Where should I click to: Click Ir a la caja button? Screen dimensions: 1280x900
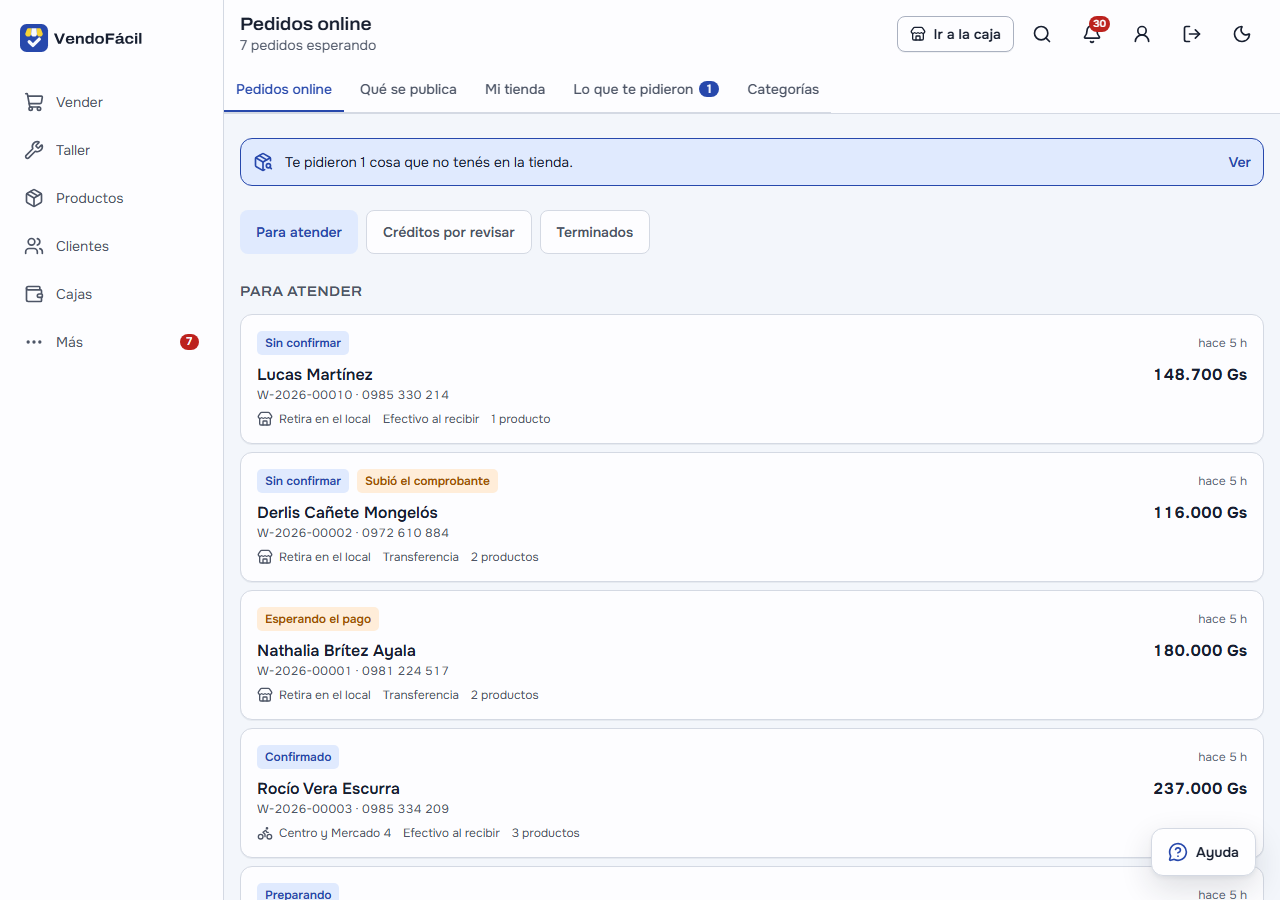click(x=955, y=34)
